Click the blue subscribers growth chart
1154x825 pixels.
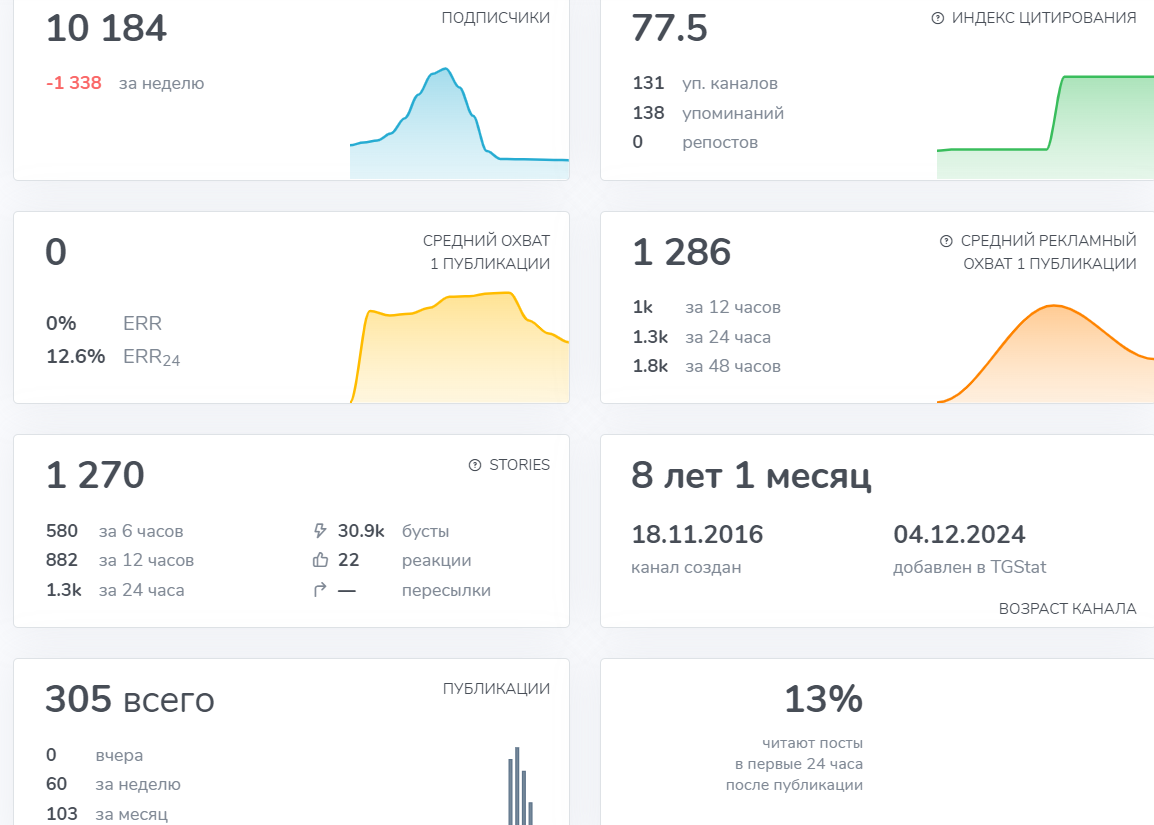tap(459, 123)
